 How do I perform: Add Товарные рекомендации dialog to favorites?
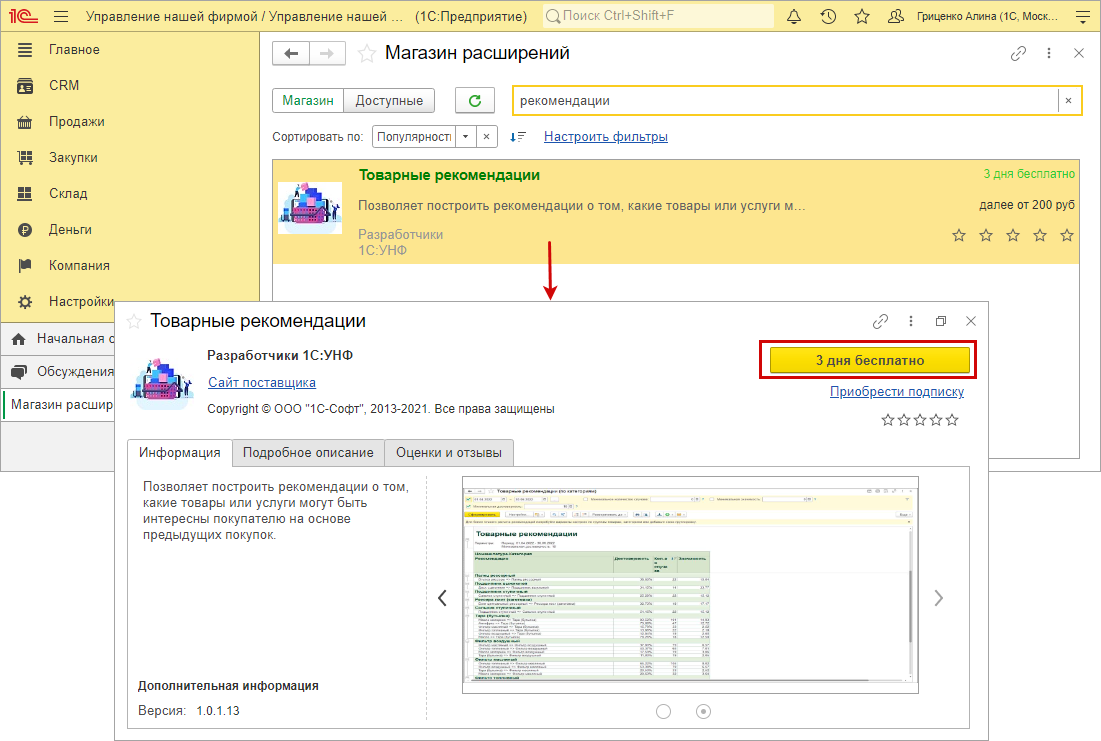point(134,322)
